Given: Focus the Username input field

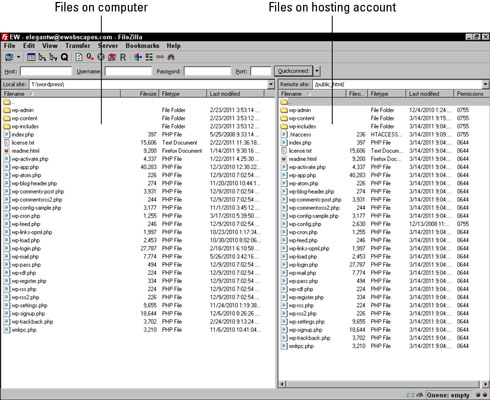Looking at the screenshot, I should 128,71.
